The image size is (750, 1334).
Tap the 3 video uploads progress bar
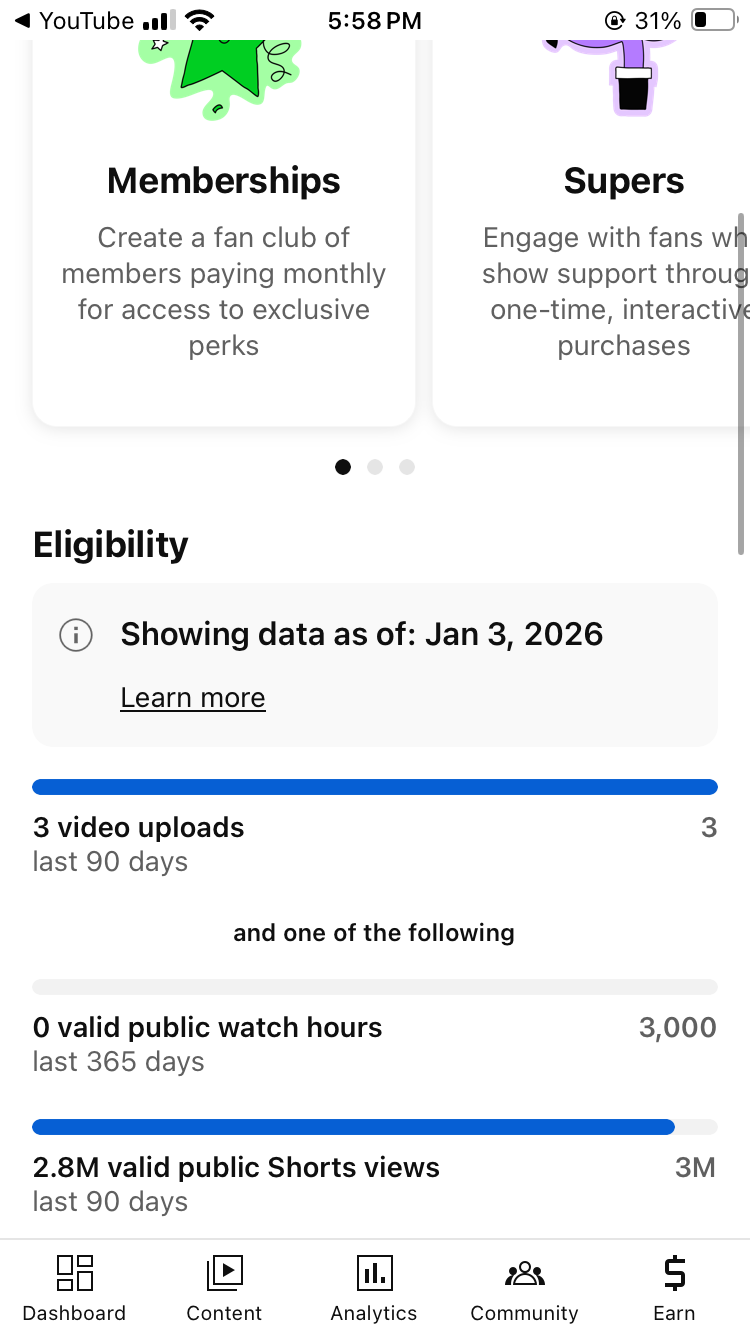[375, 787]
